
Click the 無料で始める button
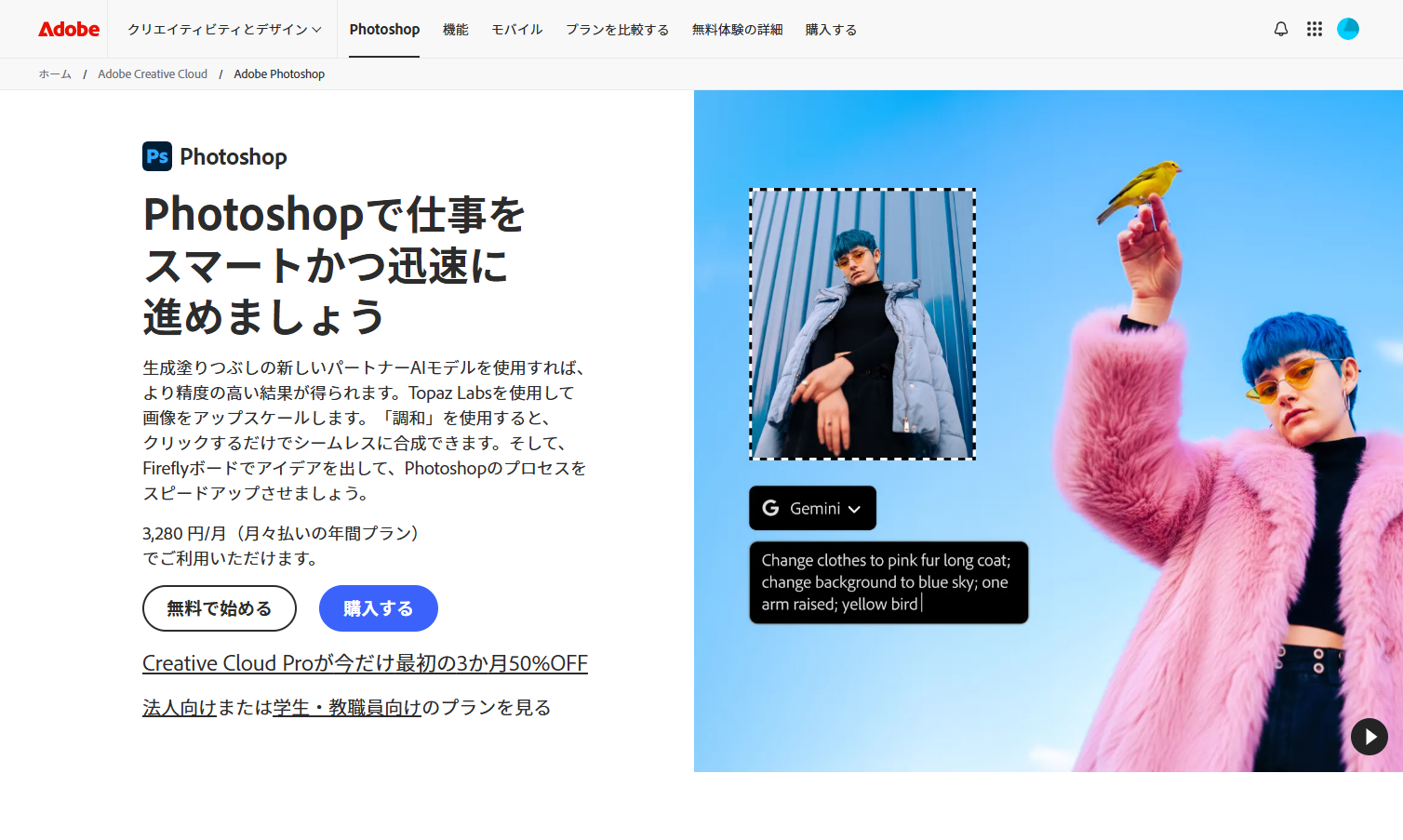220,608
